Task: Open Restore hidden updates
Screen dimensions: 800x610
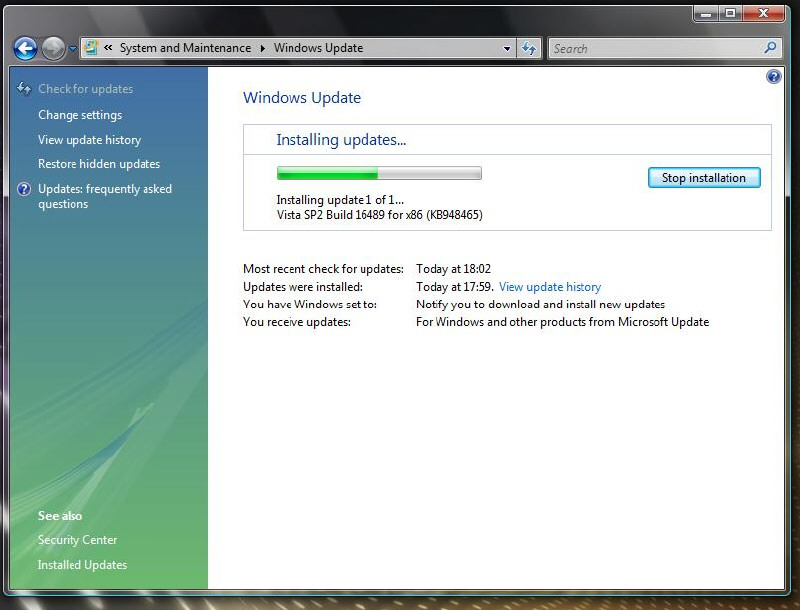Action: point(99,164)
